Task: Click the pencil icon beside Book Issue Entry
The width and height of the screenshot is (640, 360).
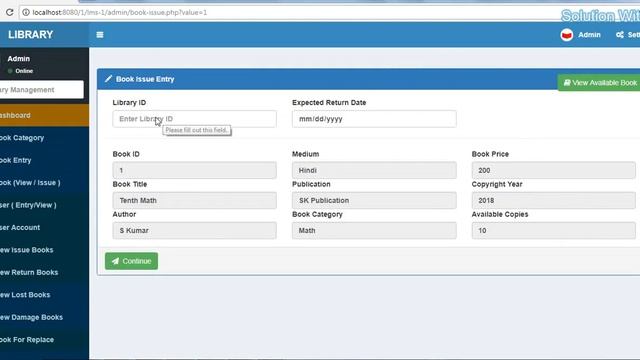Action: pos(108,79)
